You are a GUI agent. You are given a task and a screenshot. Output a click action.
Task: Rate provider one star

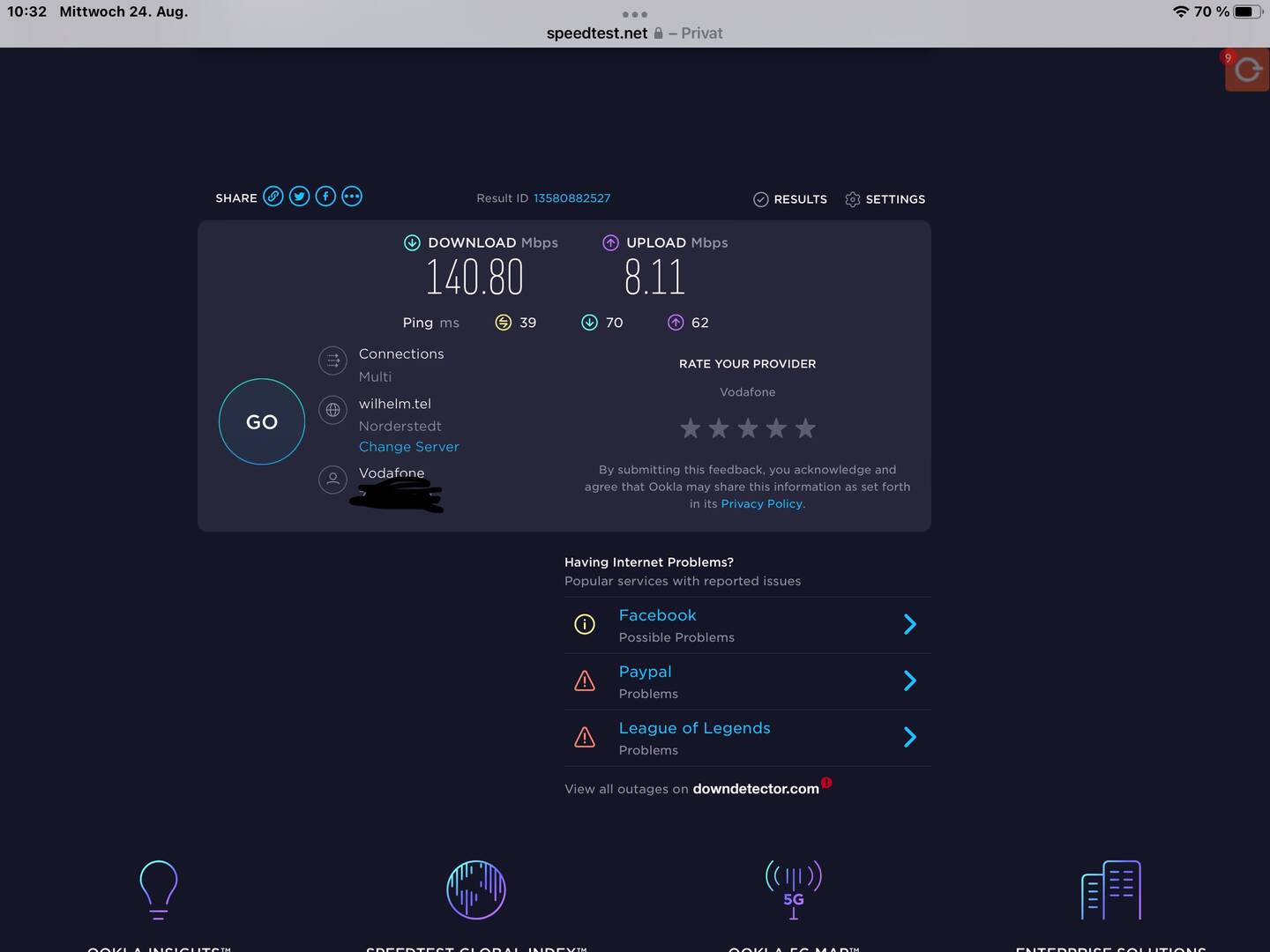click(691, 428)
